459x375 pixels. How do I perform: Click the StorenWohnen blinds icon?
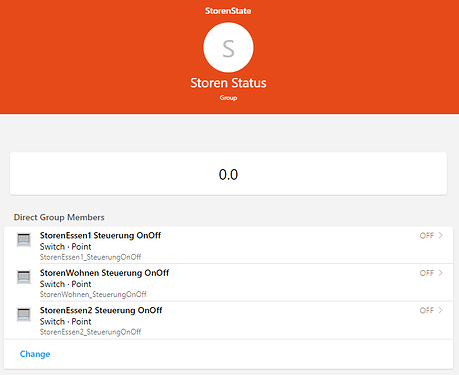pos(24,277)
